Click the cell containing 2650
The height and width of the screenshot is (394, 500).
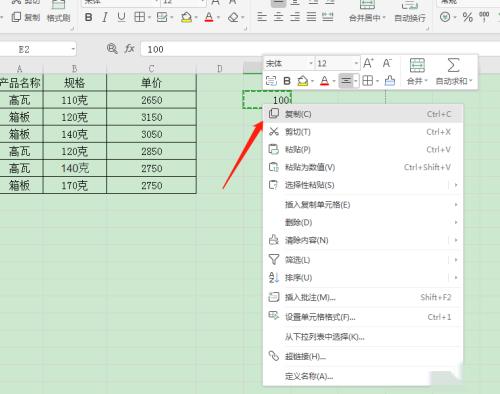point(151,100)
